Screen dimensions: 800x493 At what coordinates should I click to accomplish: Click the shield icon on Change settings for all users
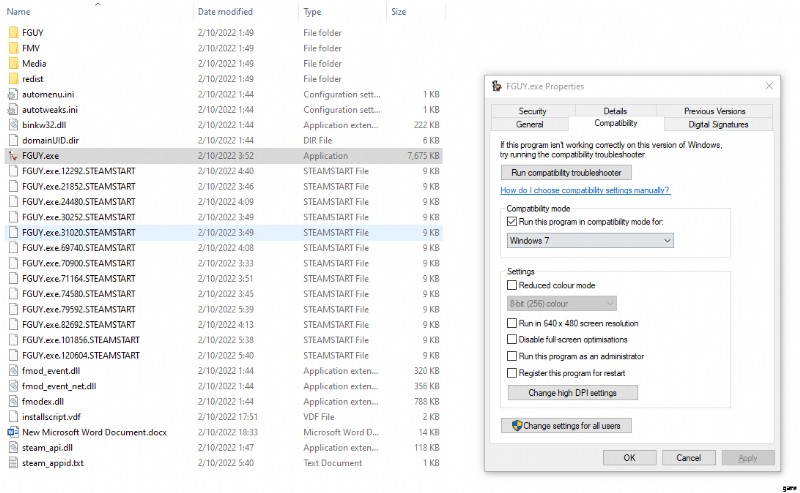pos(517,426)
